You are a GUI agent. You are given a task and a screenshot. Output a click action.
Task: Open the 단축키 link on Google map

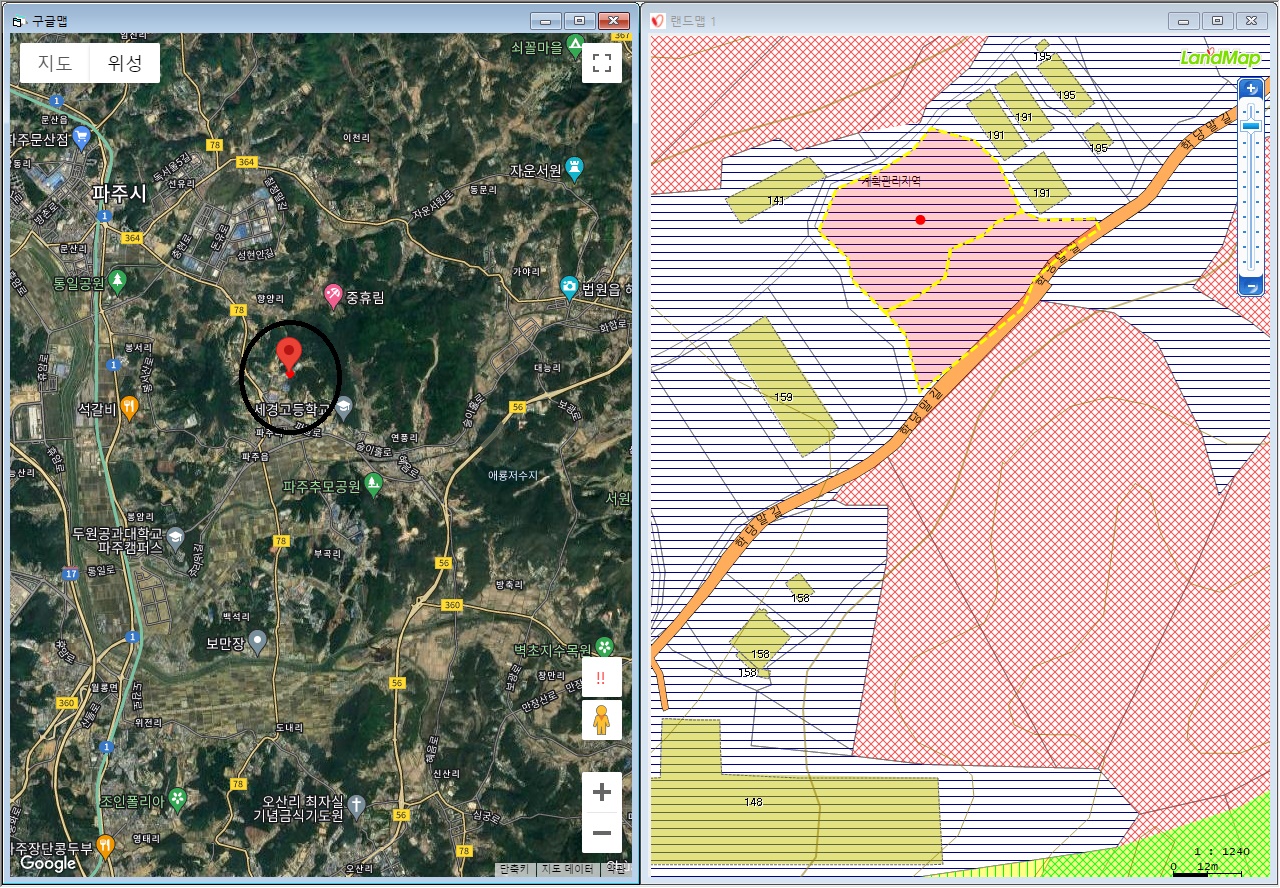pyautogui.click(x=516, y=869)
